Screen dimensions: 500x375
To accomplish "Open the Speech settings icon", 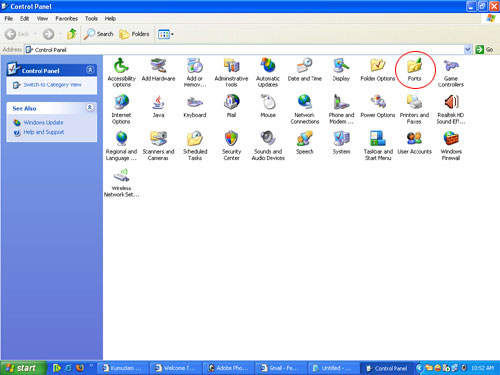I will [305, 143].
